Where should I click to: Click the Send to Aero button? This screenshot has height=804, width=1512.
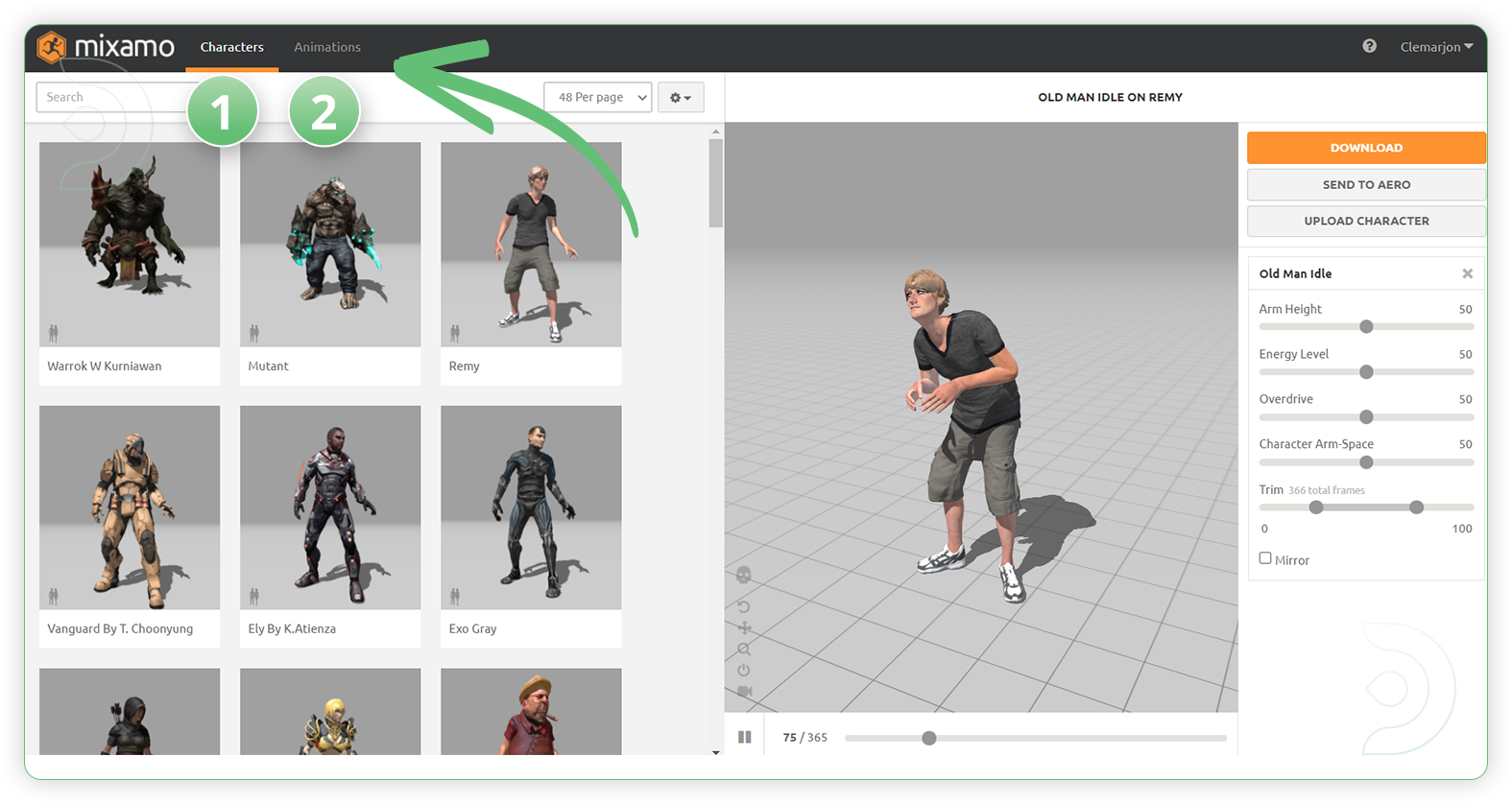click(1366, 184)
